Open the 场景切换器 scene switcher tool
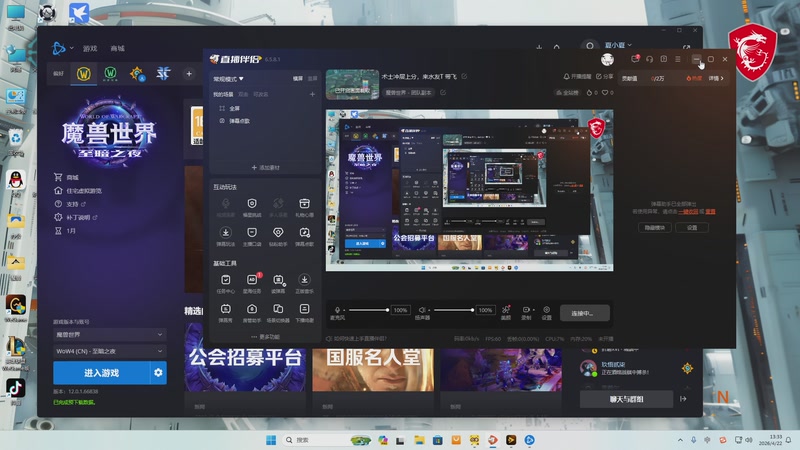 coord(278,312)
